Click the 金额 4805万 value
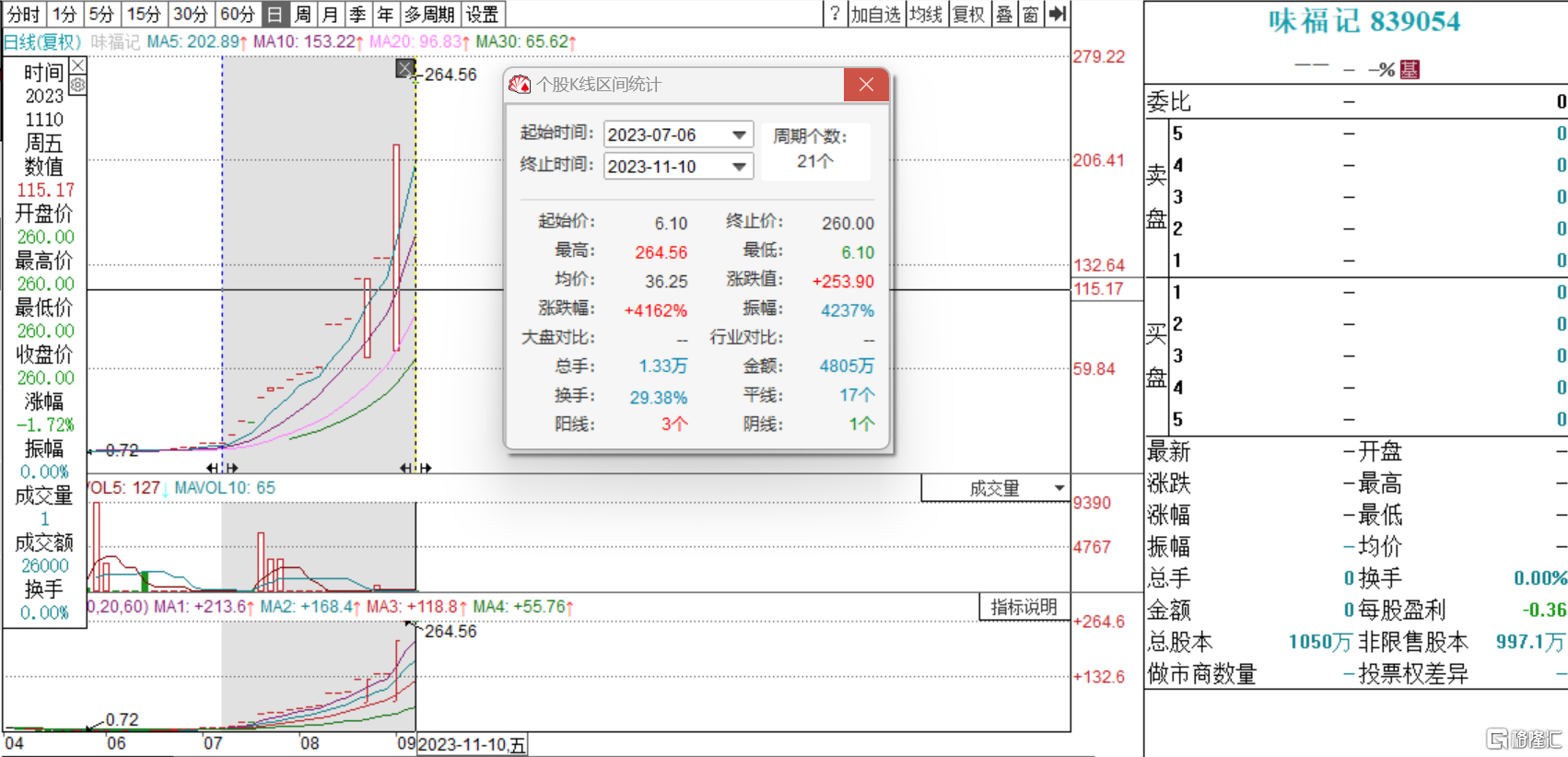Screen dimensions: 1568x757 tap(847, 367)
